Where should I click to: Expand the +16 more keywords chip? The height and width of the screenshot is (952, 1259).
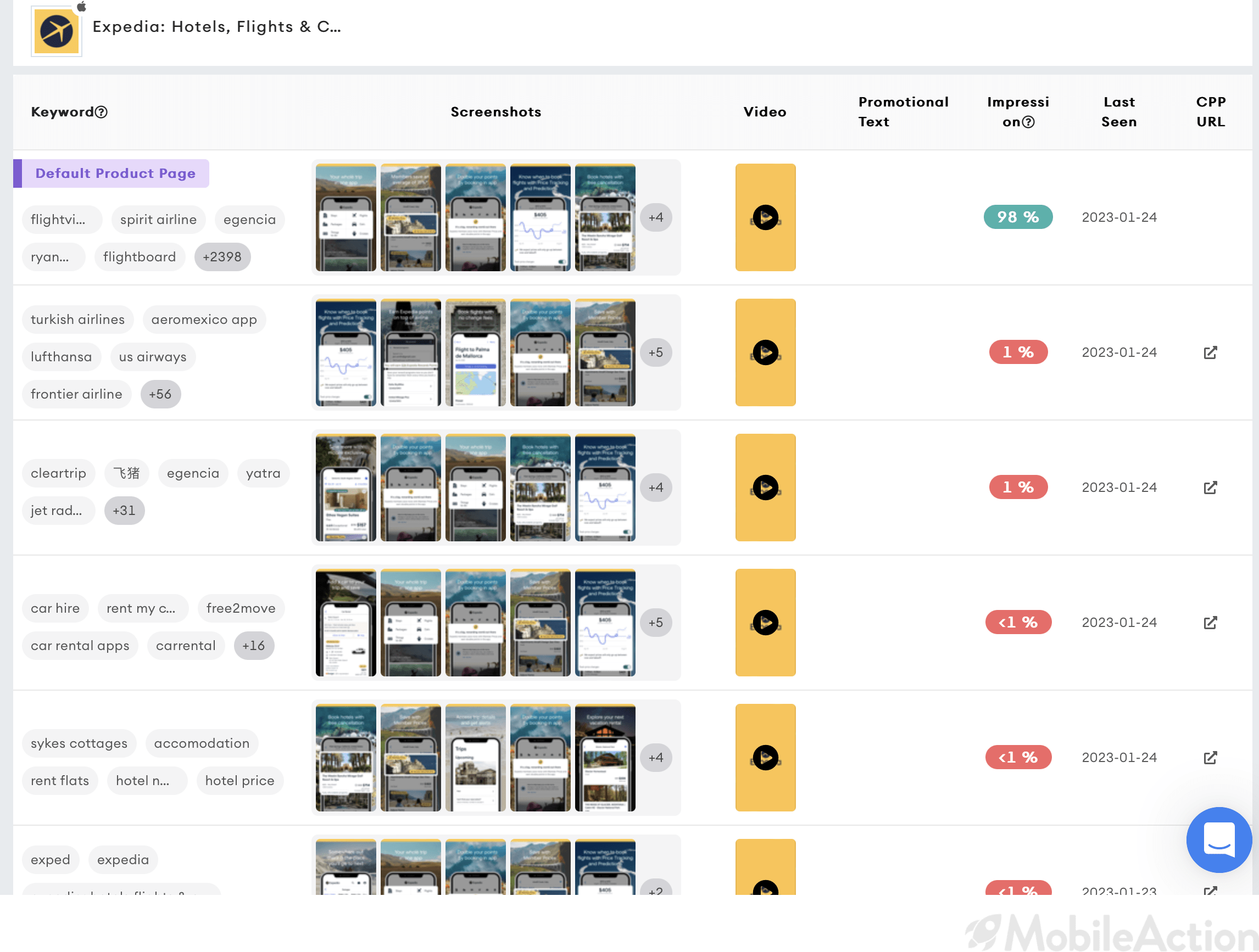click(x=254, y=646)
